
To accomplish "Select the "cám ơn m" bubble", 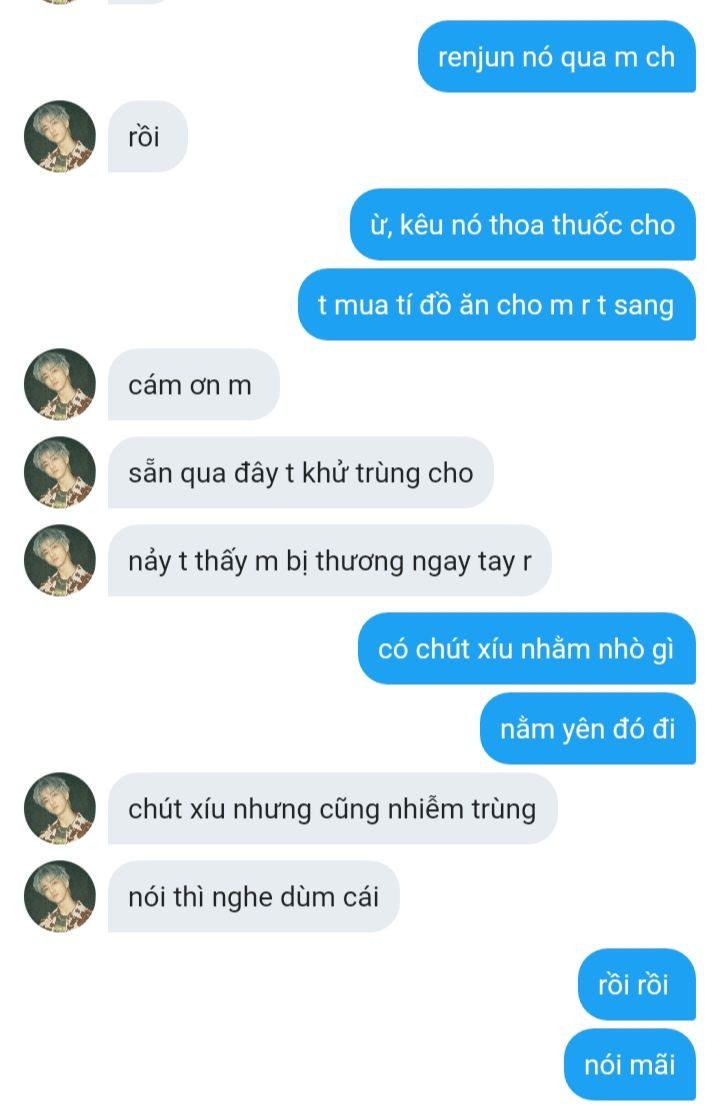I will (193, 384).
